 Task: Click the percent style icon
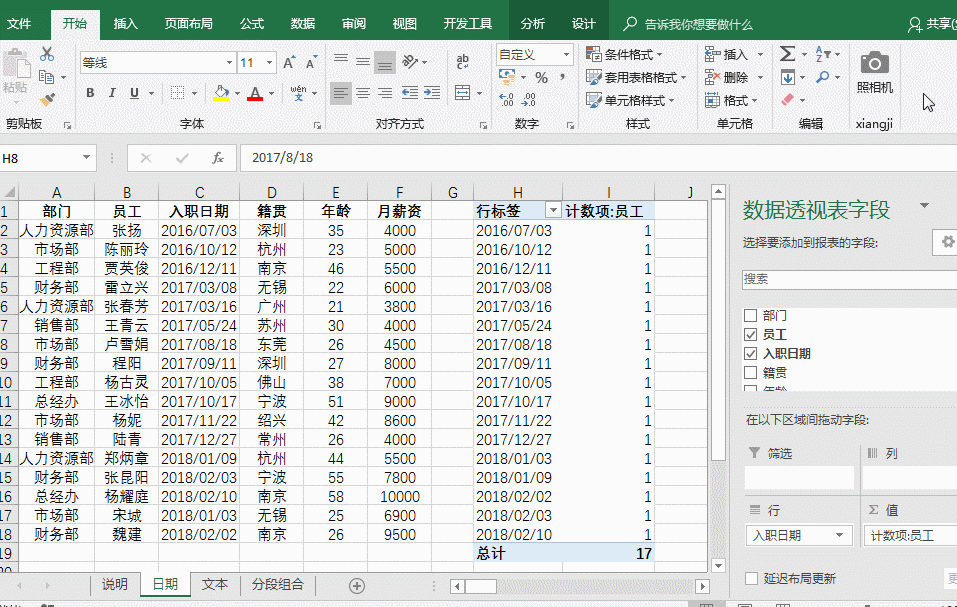point(541,77)
